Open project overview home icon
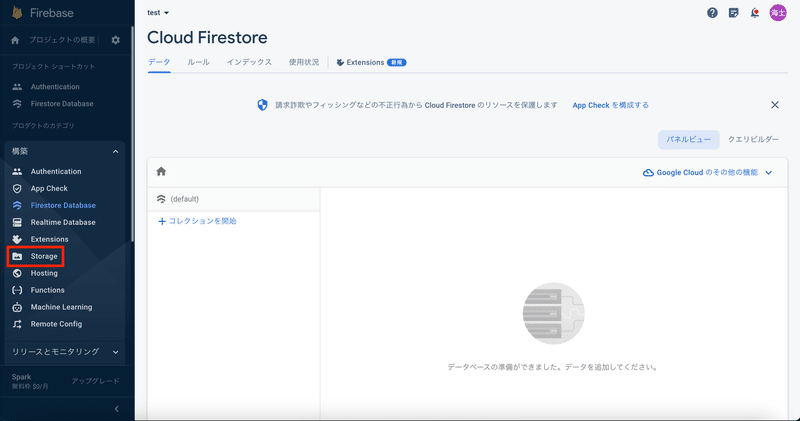Screen dimensions: 800x421 click(x=15, y=40)
